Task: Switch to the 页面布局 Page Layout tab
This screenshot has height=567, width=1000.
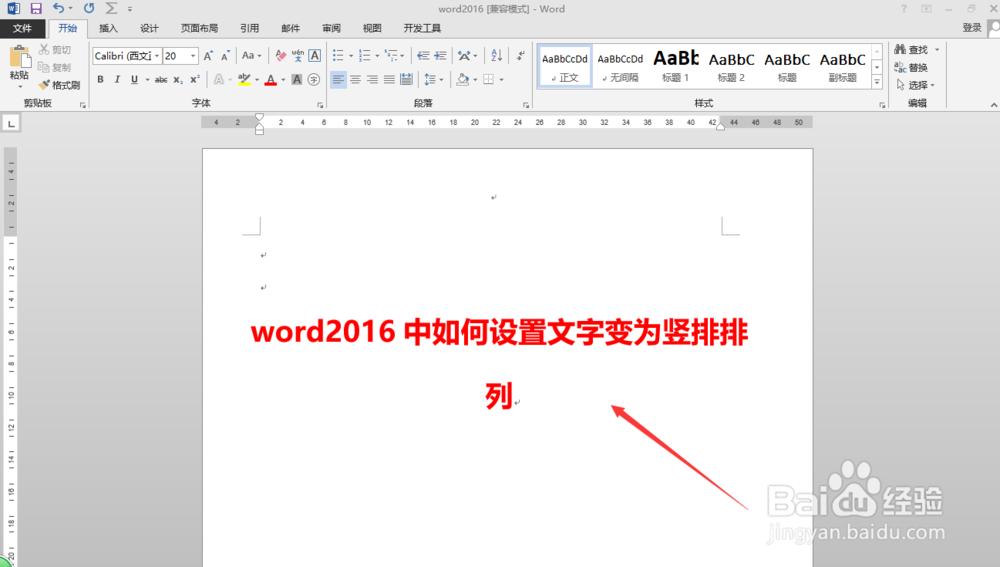Action: pyautogui.click(x=199, y=28)
